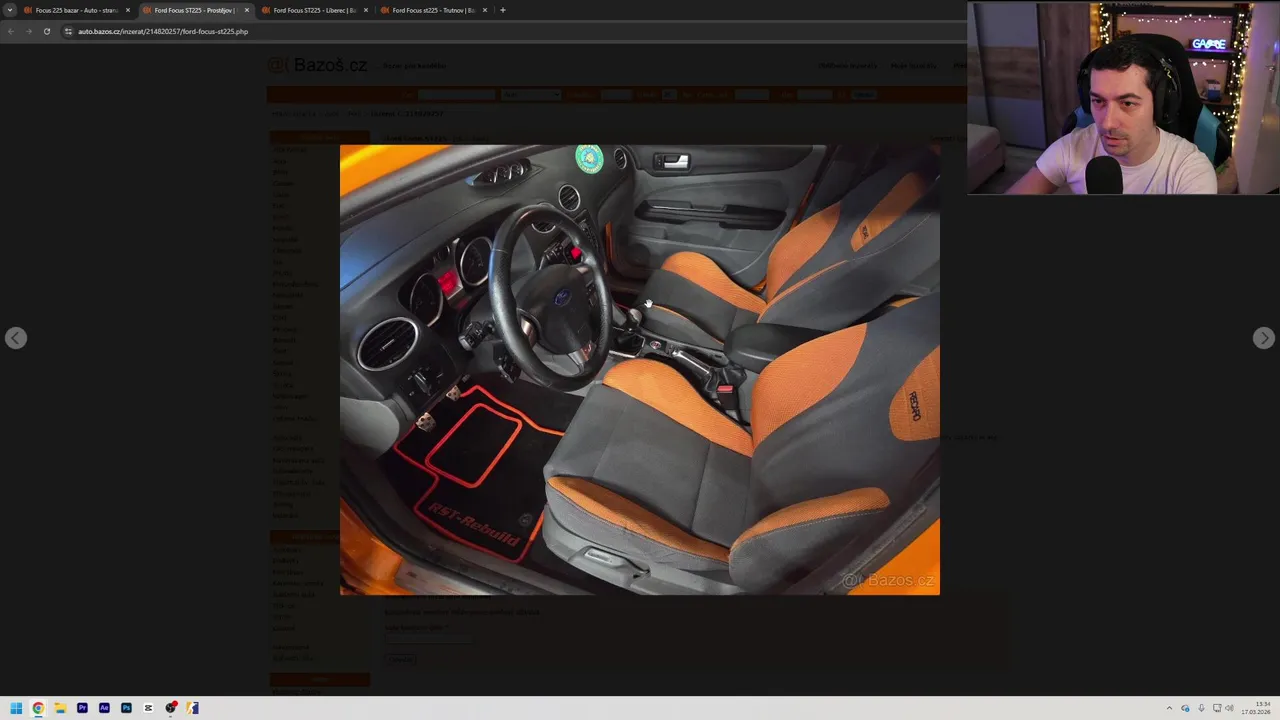Open site information icon in the address bar
Viewport: 1280px width, 720px height.
tap(68, 31)
